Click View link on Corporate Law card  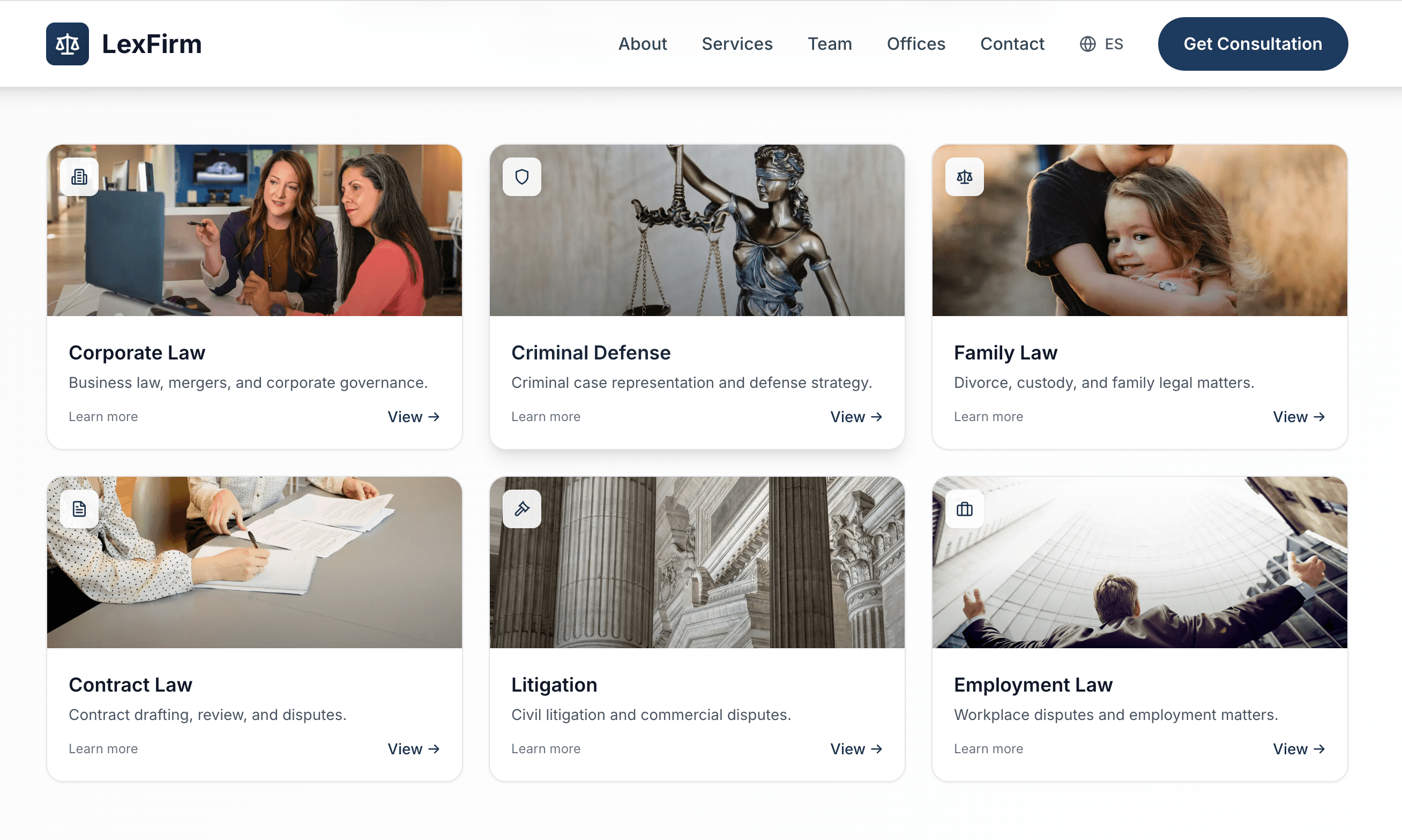pyautogui.click(x=413, y=417)
